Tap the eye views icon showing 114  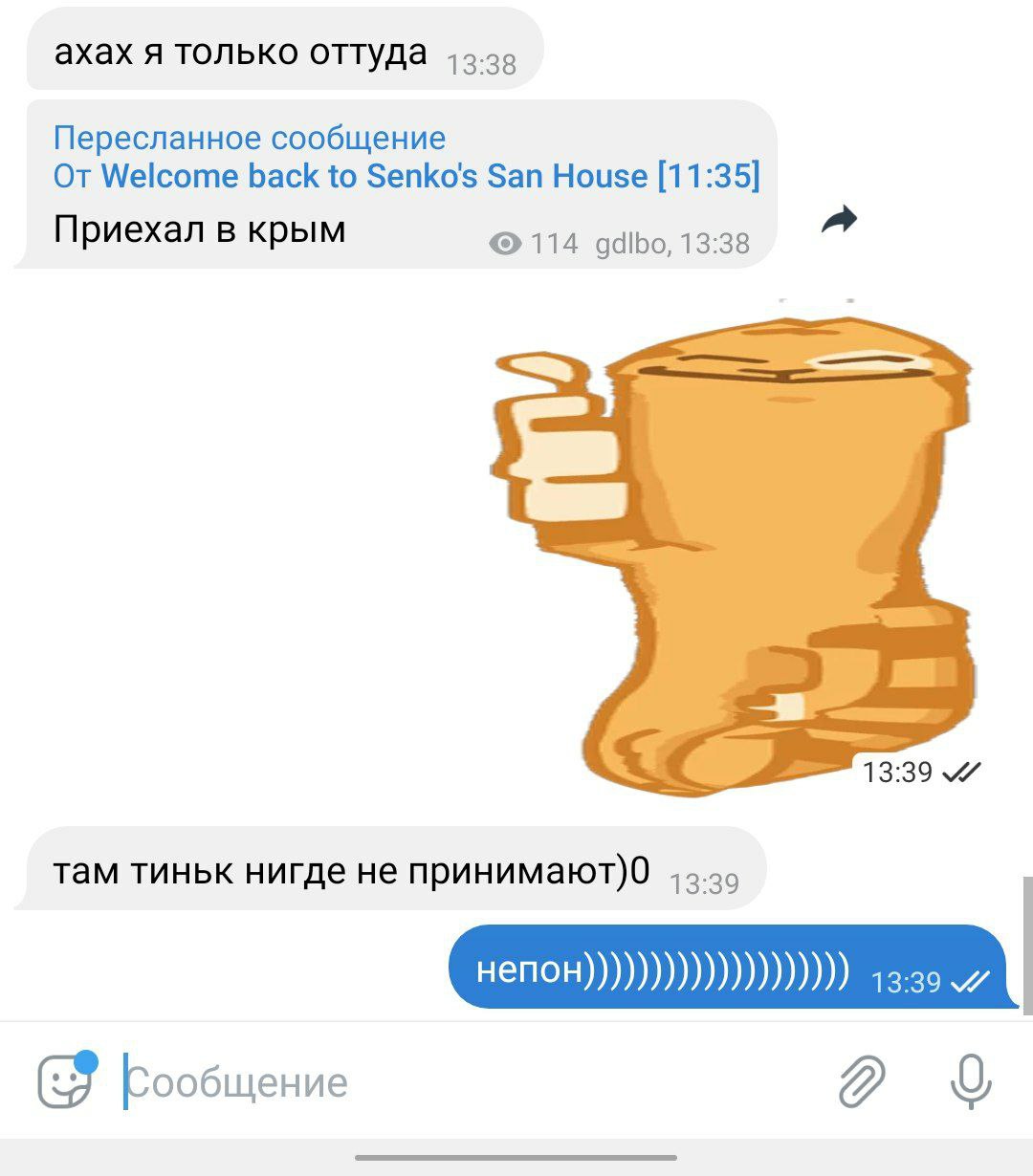(505, 244)
